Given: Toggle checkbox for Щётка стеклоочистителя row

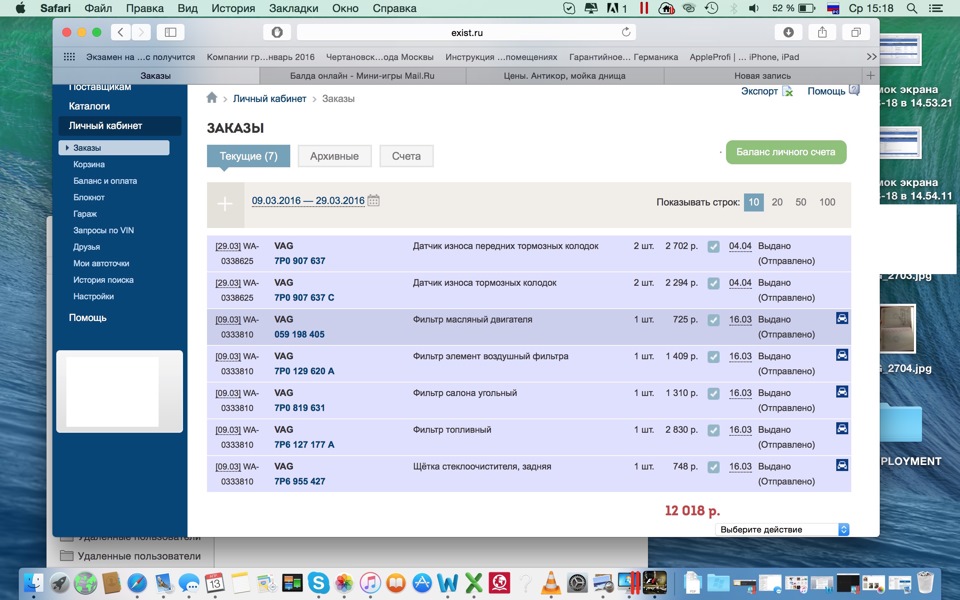Looking at the screenshot, I should click(713, 467).
